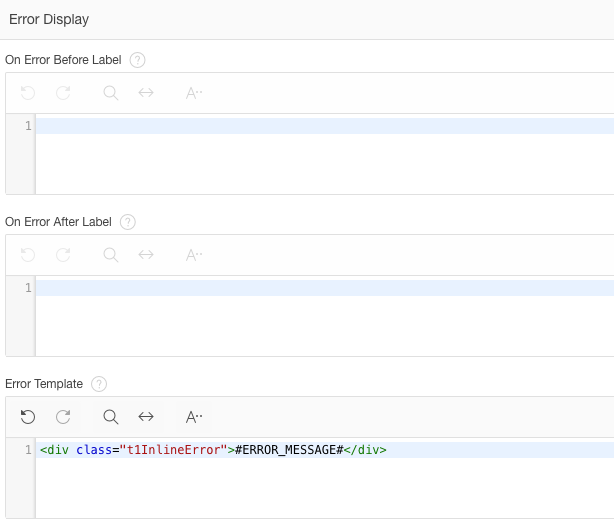The width and height of the screenshot is (614, 523).
Task: Click undo in Error Template editor
Action: point(28,417)
